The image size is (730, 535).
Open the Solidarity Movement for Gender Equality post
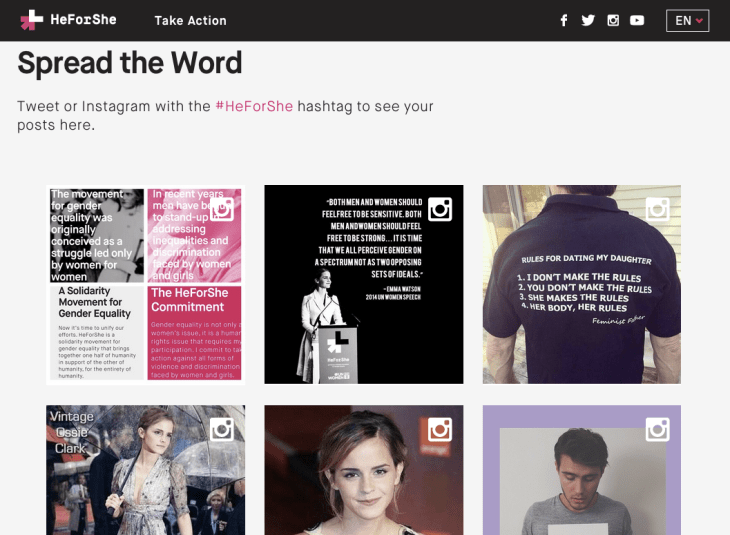click(145, 284)
